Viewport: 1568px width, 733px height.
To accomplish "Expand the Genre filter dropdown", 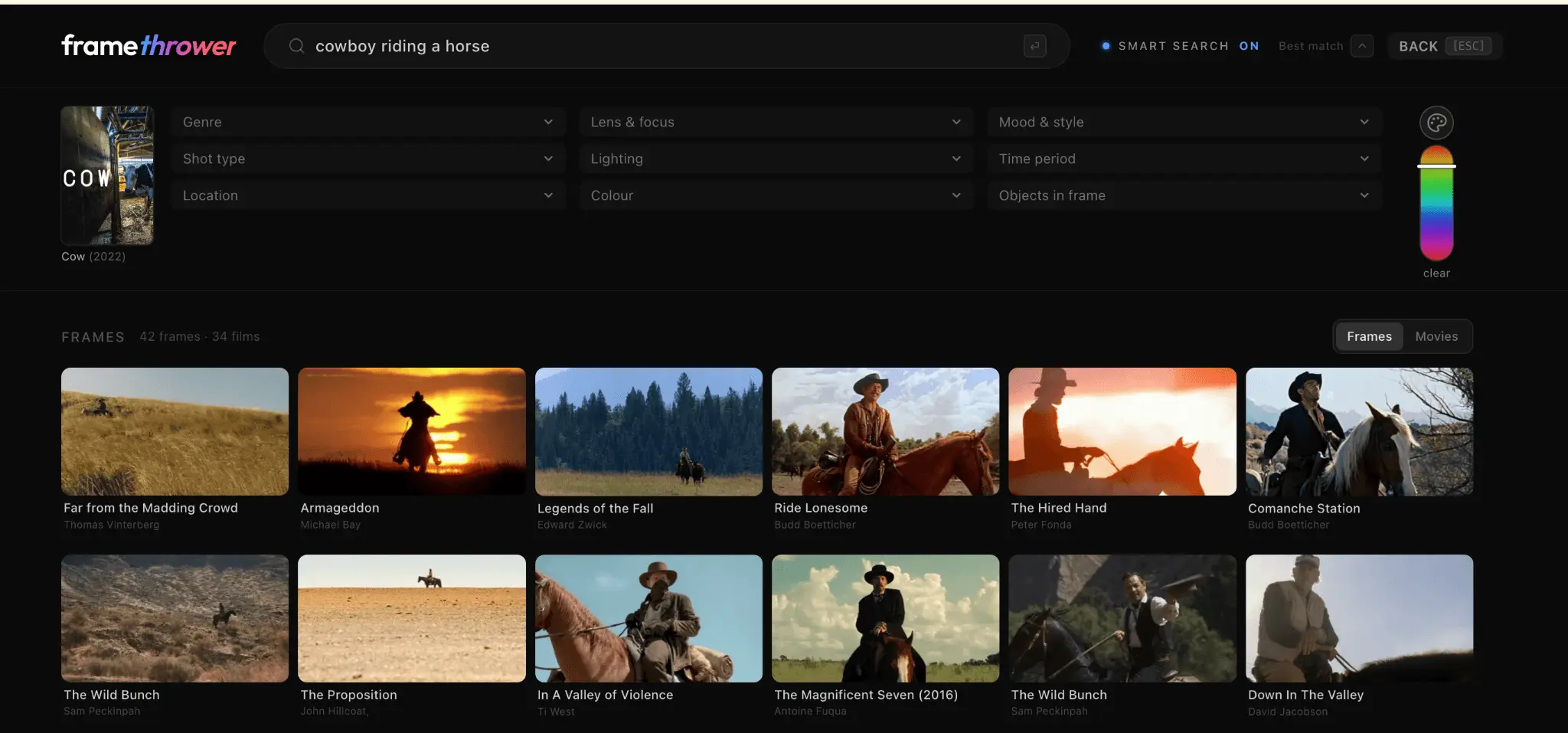I will click(x=368, y=123).
